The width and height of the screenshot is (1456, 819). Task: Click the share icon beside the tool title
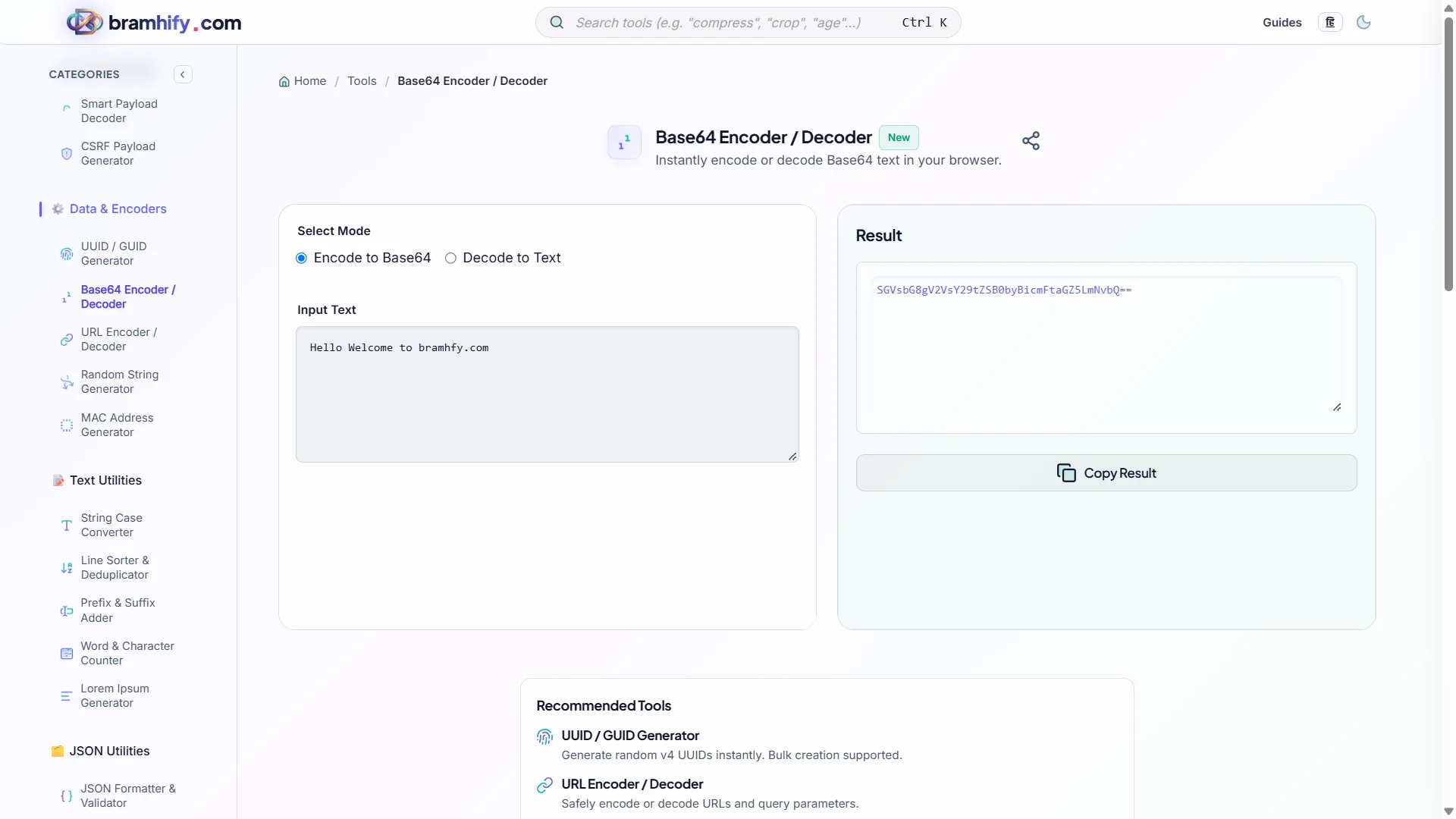pos(1031,140)
